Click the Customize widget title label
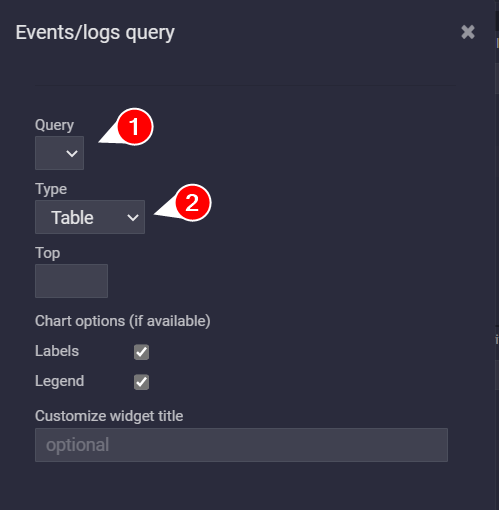Screen dimensions: 499x510 (x=109, y=416)
